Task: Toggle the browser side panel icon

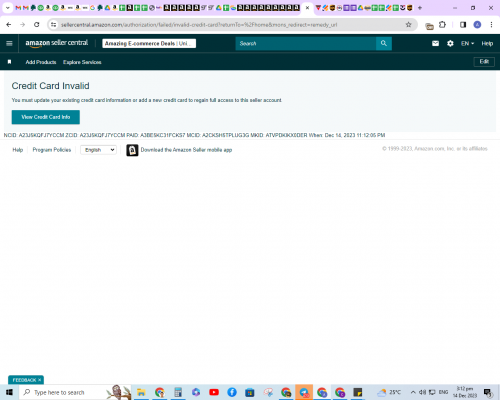Action: pos(463,25)
